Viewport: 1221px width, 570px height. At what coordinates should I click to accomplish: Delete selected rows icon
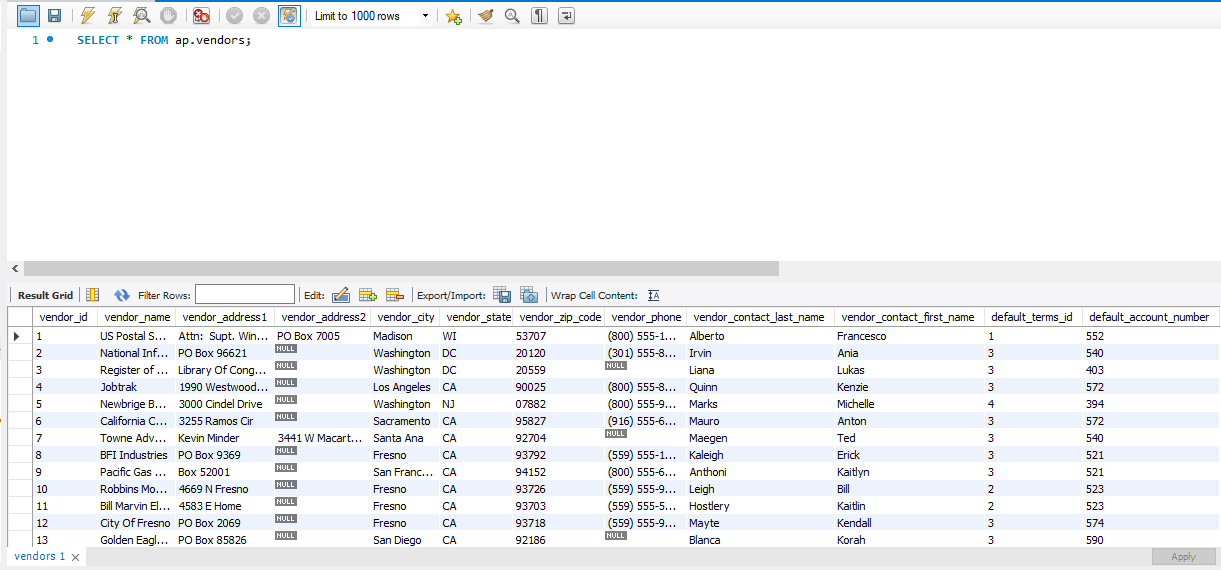pyautogui.click(x=394, y=295)
